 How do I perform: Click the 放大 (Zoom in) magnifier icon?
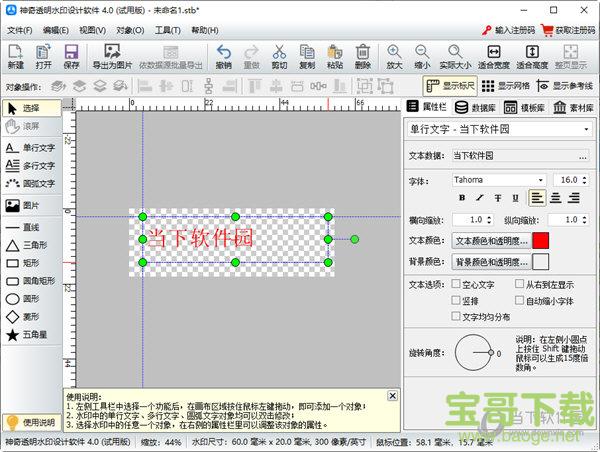[x=395, y=56]
